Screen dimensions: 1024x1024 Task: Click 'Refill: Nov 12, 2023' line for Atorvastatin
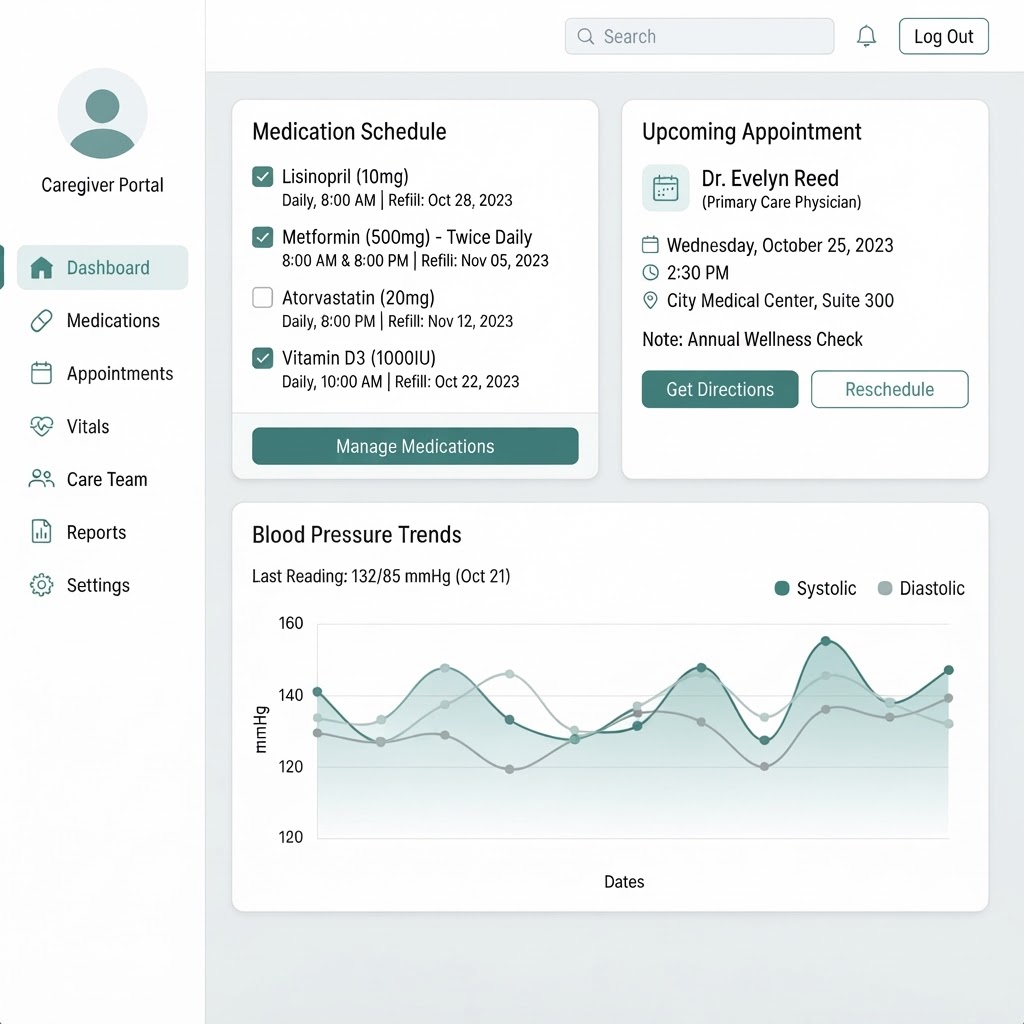click(x=451, y=321)
